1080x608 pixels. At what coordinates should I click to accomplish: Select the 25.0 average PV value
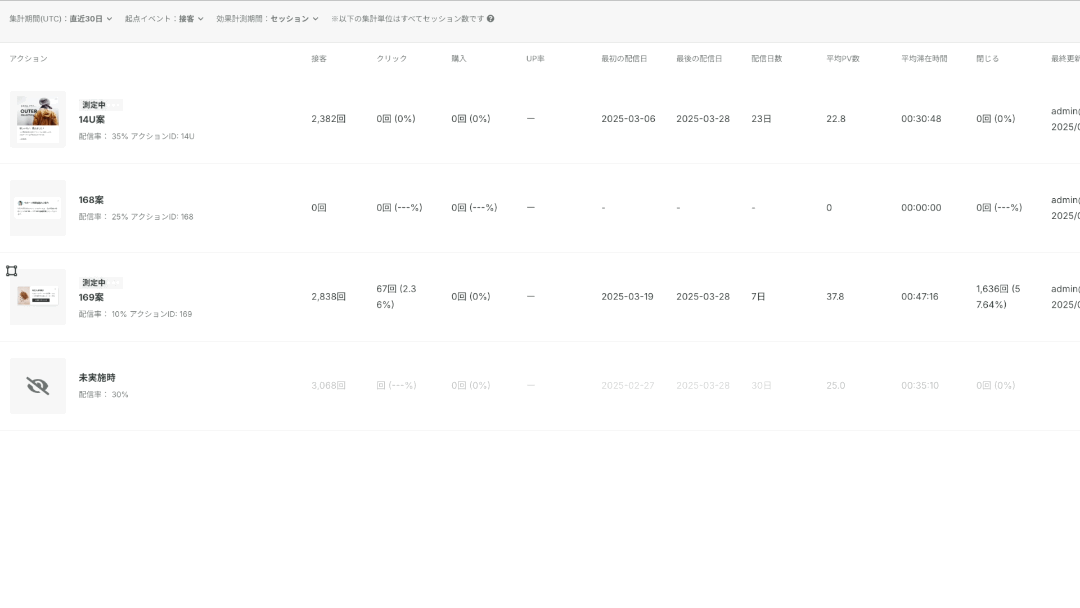click(x=835, y=385)
